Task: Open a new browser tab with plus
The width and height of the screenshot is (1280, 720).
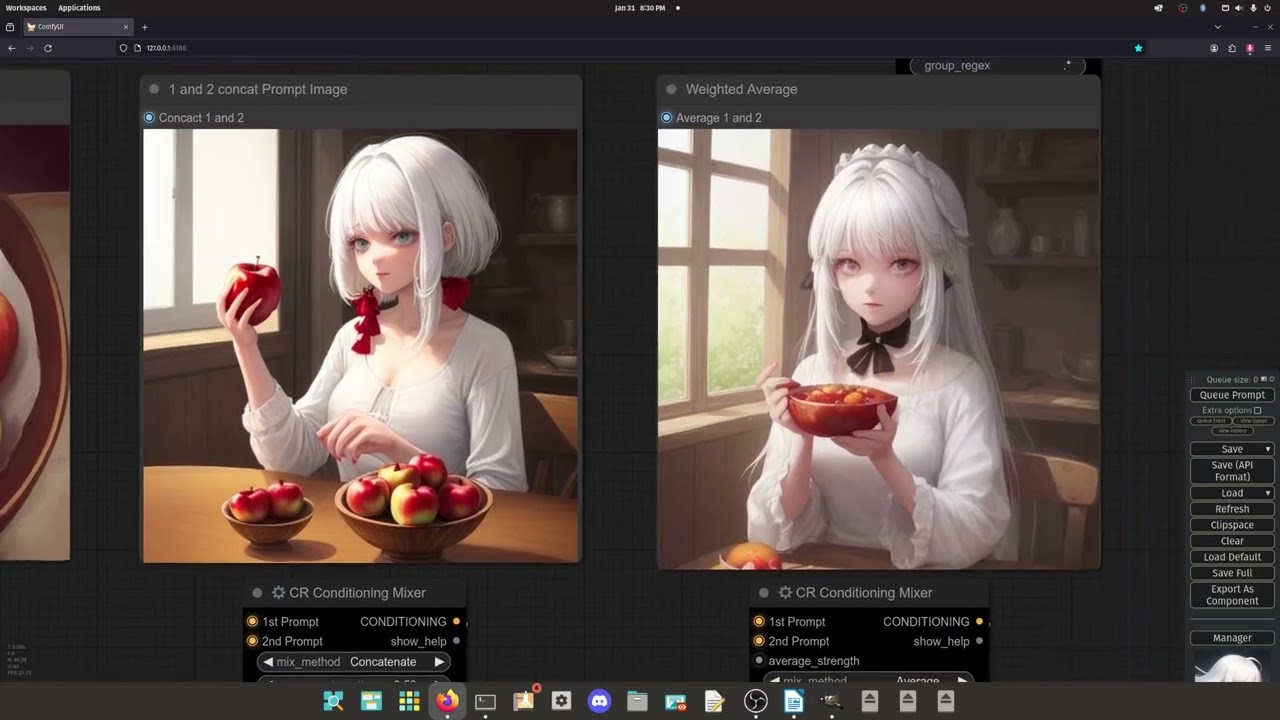Action: coord(144,27)
